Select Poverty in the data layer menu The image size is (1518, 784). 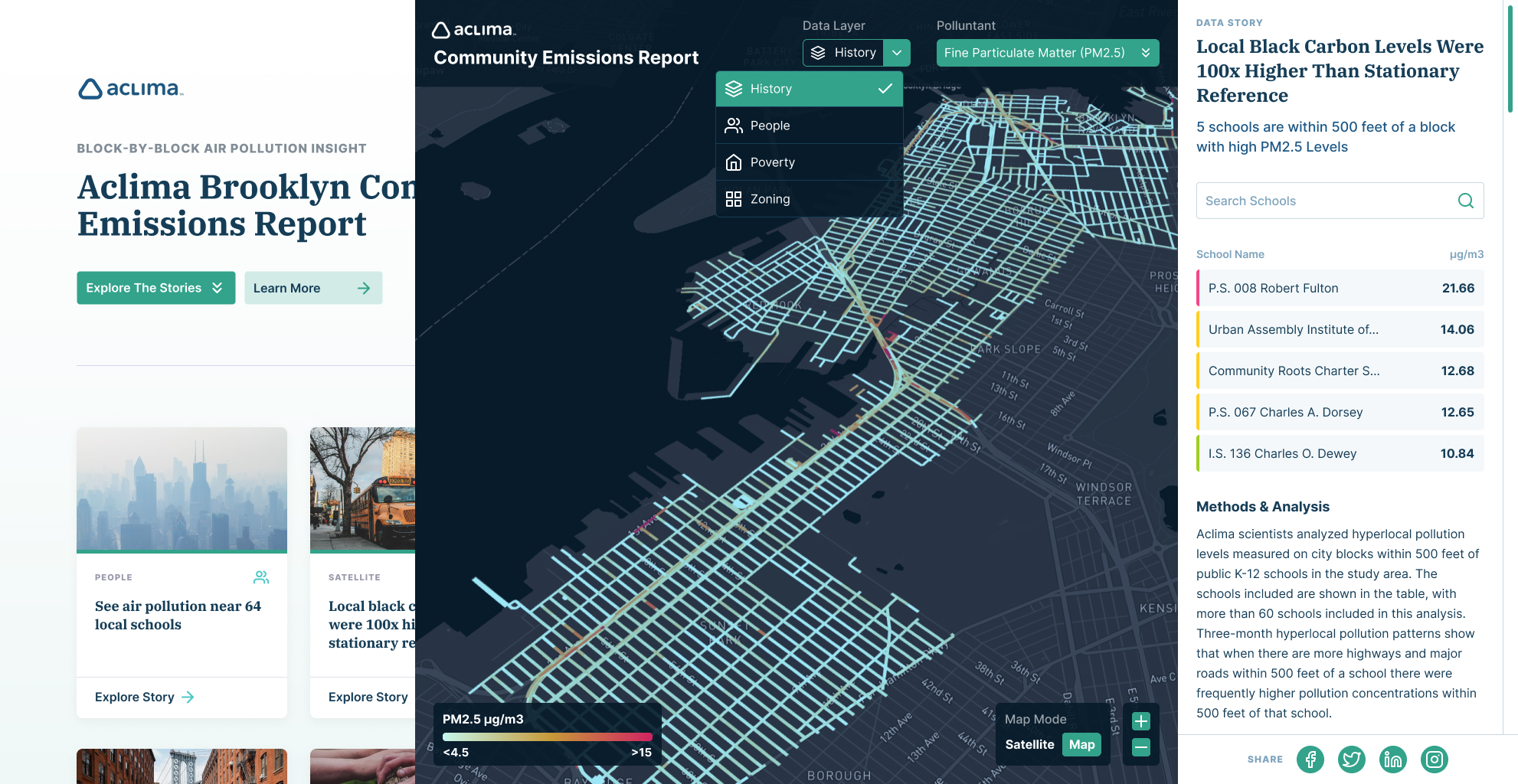[810, 162]
